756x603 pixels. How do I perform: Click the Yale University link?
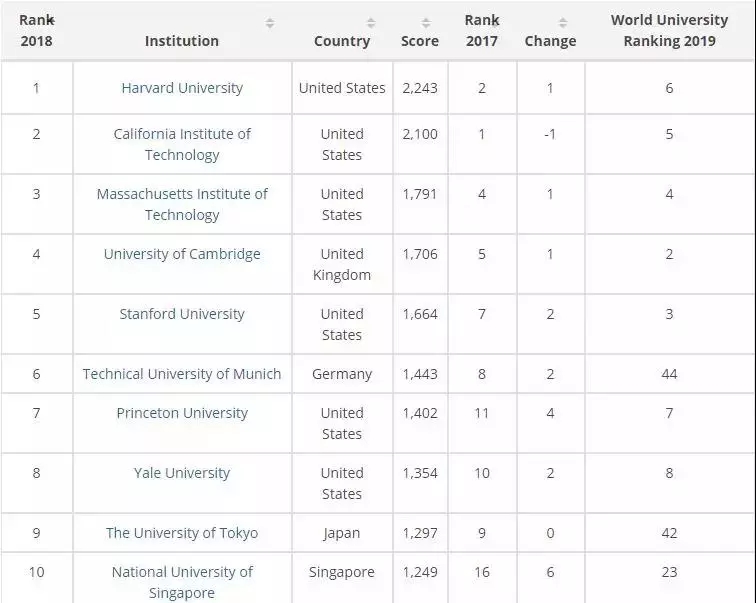tap(182, 473)
